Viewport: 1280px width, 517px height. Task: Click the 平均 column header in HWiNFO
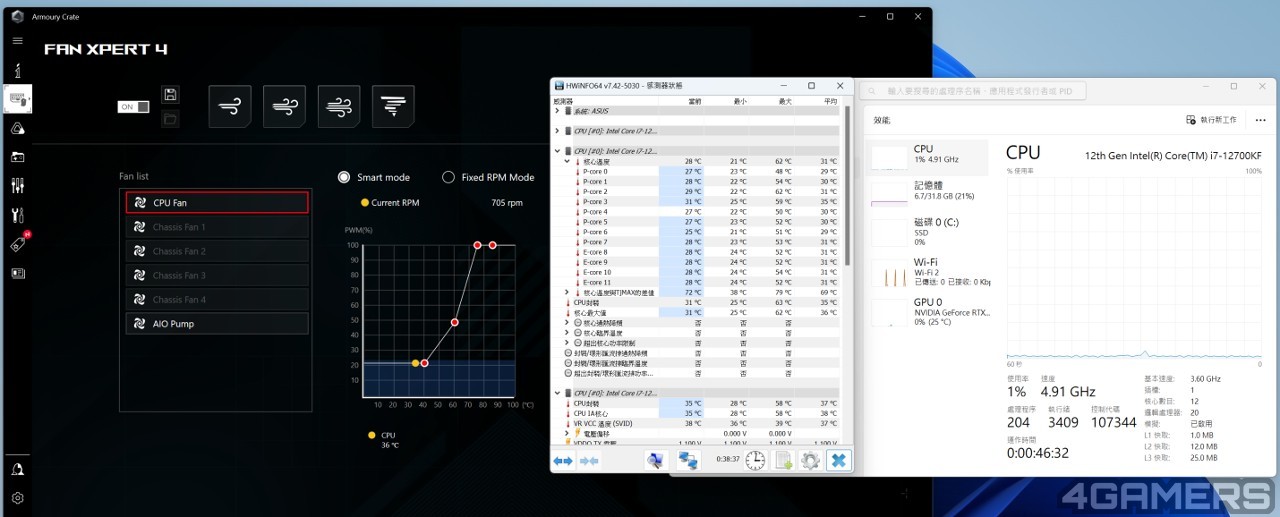830,101
